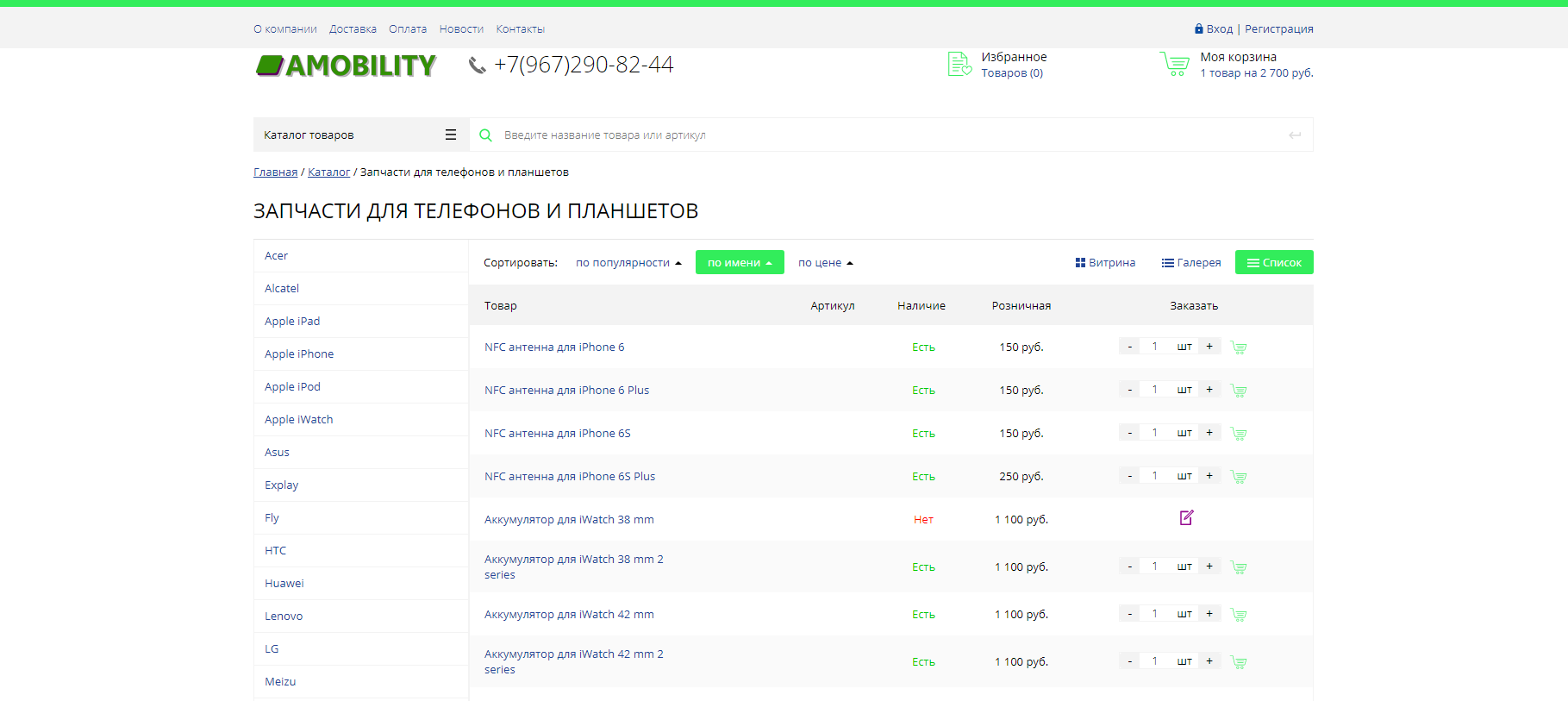This screenshot has height=701, width=1568.
Task: Sort products по имени
Action: pyautogui.click(x=740, y=262)
